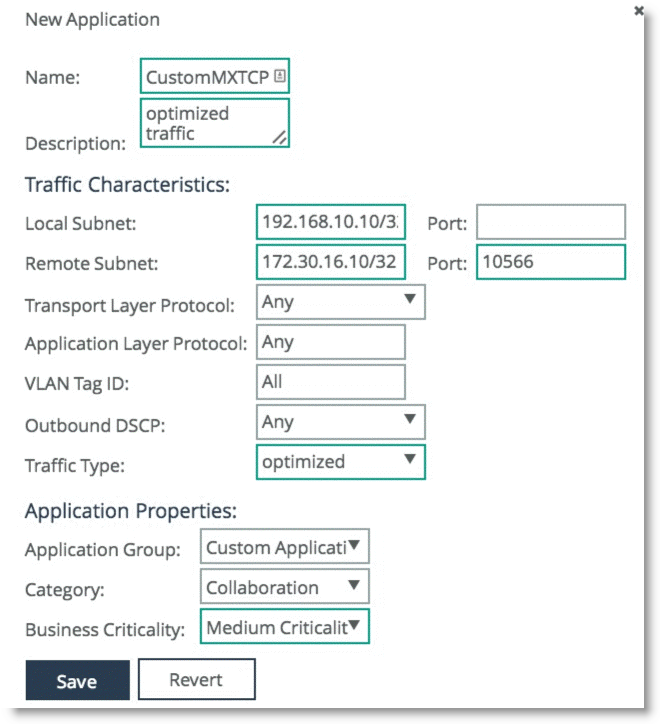Viewport: 660px width, 724px height.
Task: Open the Traffic Type dropdown
Action: (340, 462)
